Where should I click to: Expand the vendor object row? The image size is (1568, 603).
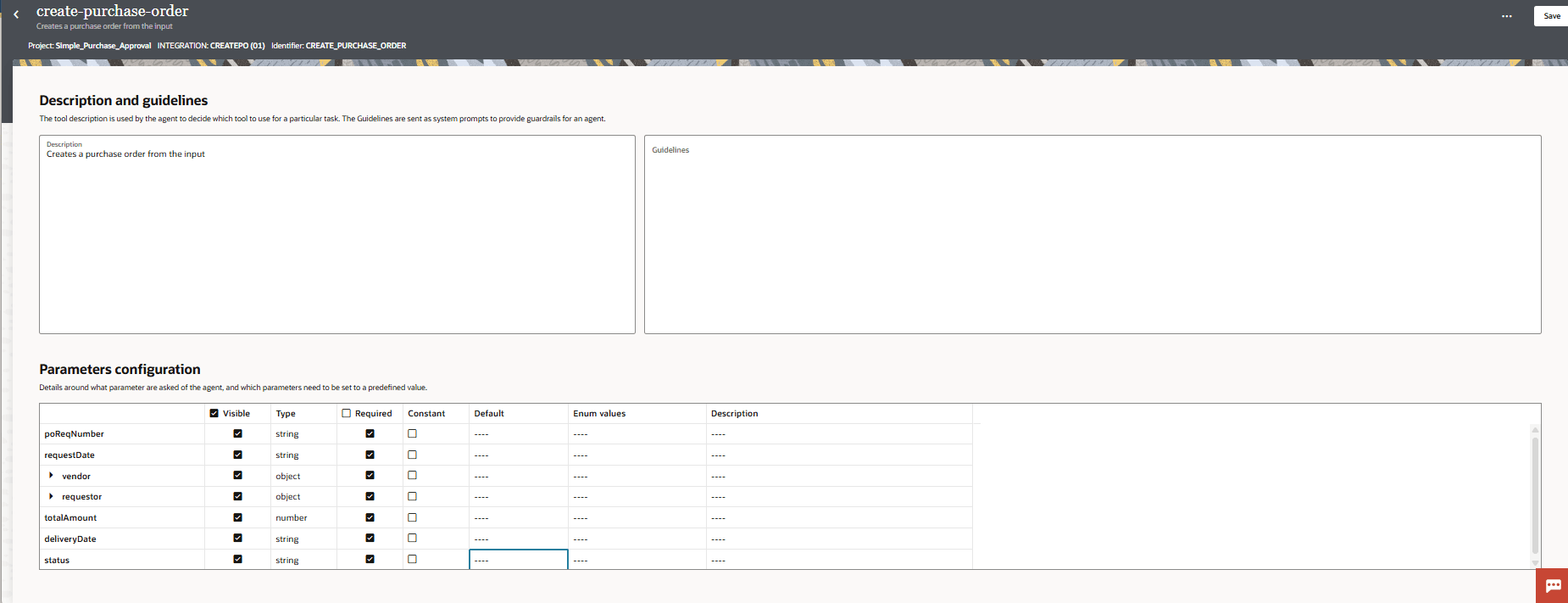coord(51,476)
